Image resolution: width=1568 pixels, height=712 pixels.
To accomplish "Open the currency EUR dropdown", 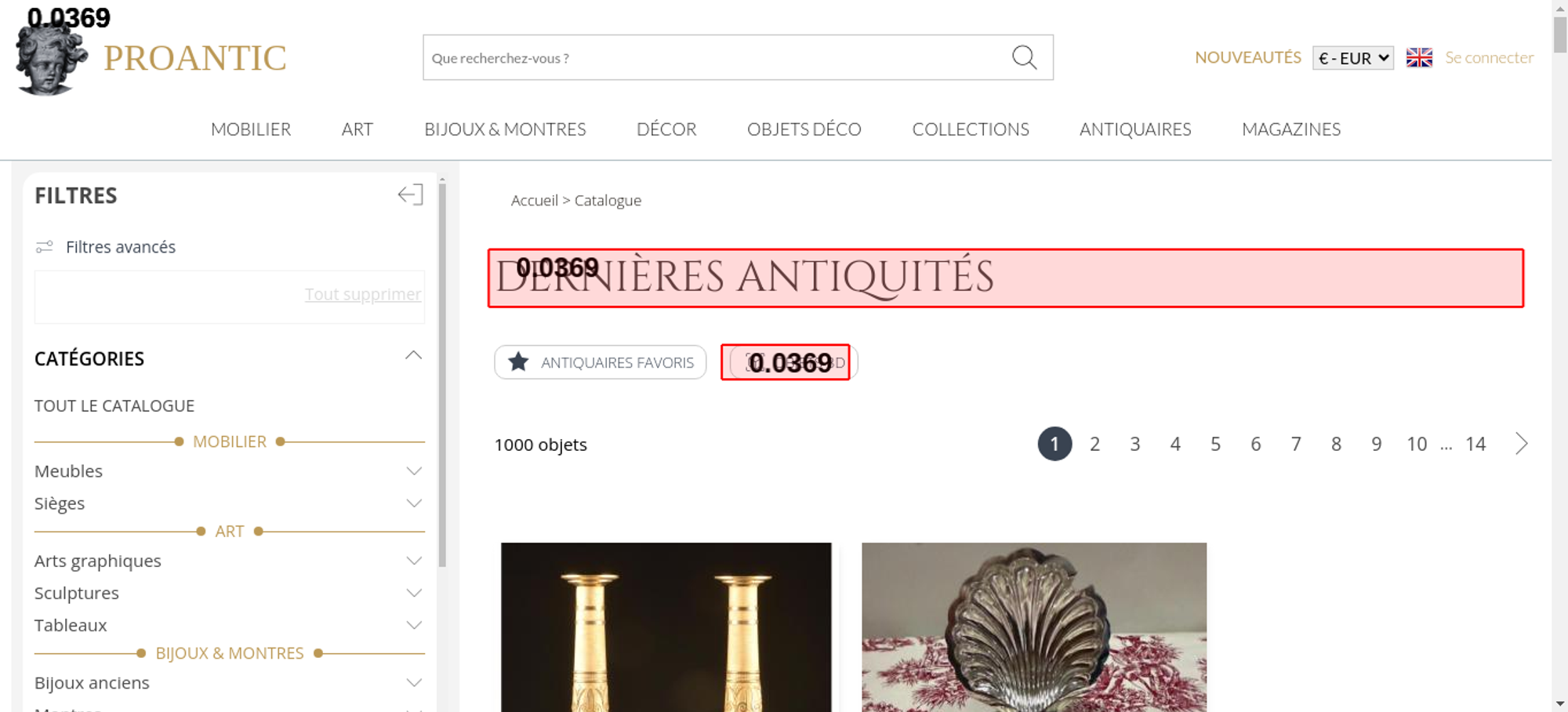I will click(x=1352, y=58).
